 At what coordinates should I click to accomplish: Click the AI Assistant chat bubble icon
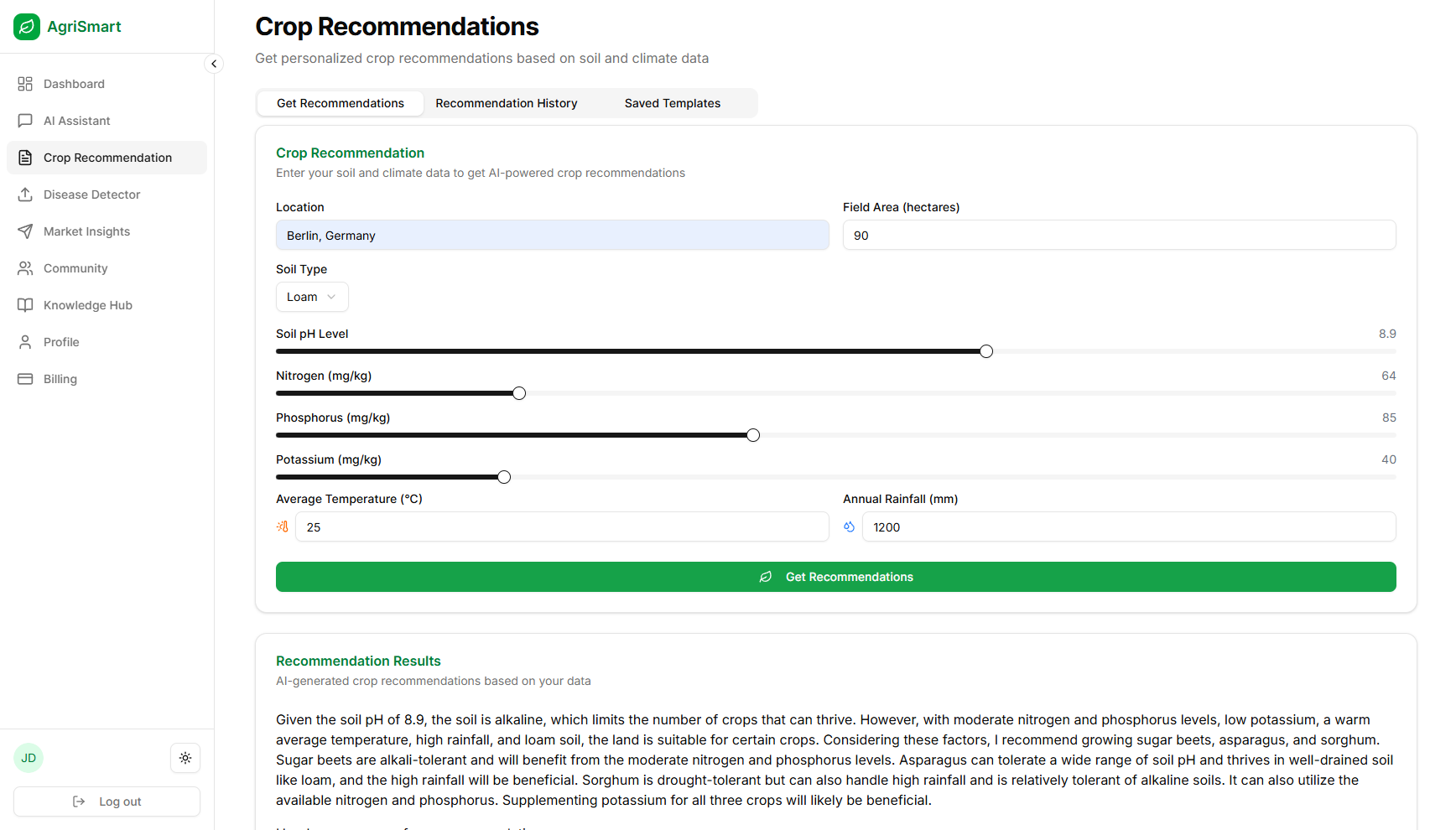pyautogui.click(x=25, y=121)
